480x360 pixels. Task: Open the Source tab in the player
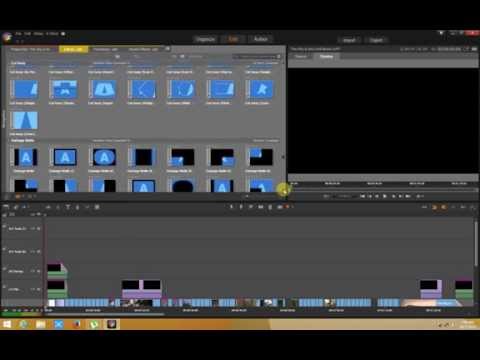click(301, 56)
